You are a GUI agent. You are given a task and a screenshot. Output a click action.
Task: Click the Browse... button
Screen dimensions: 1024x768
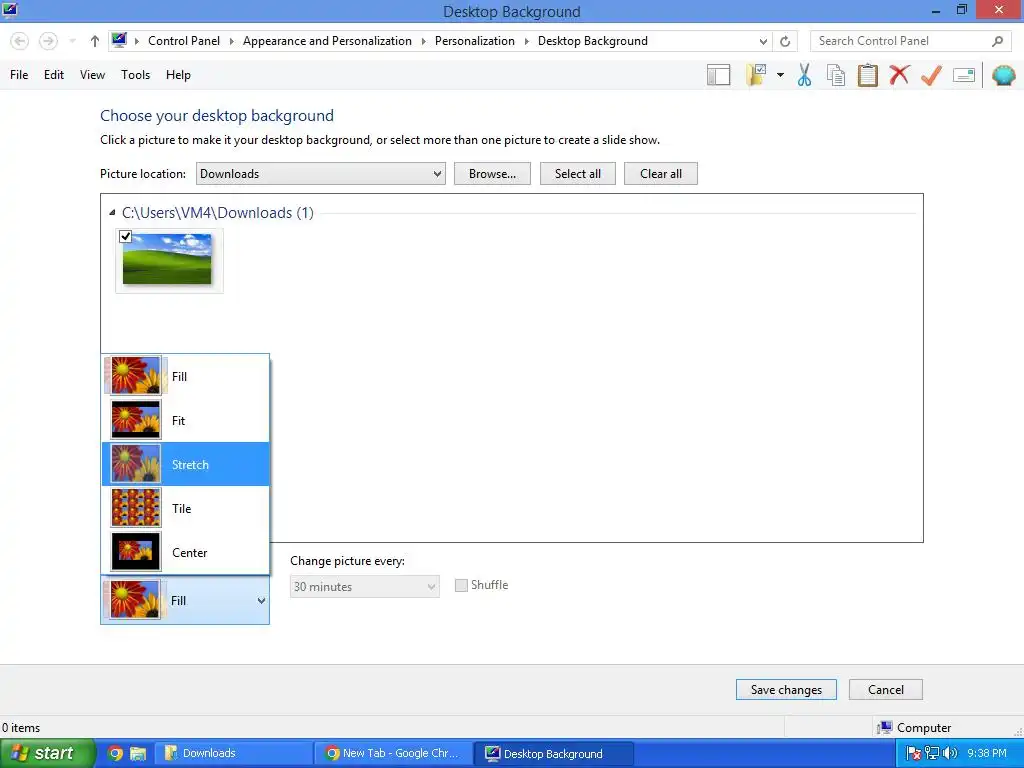click(x=492, y=174)
